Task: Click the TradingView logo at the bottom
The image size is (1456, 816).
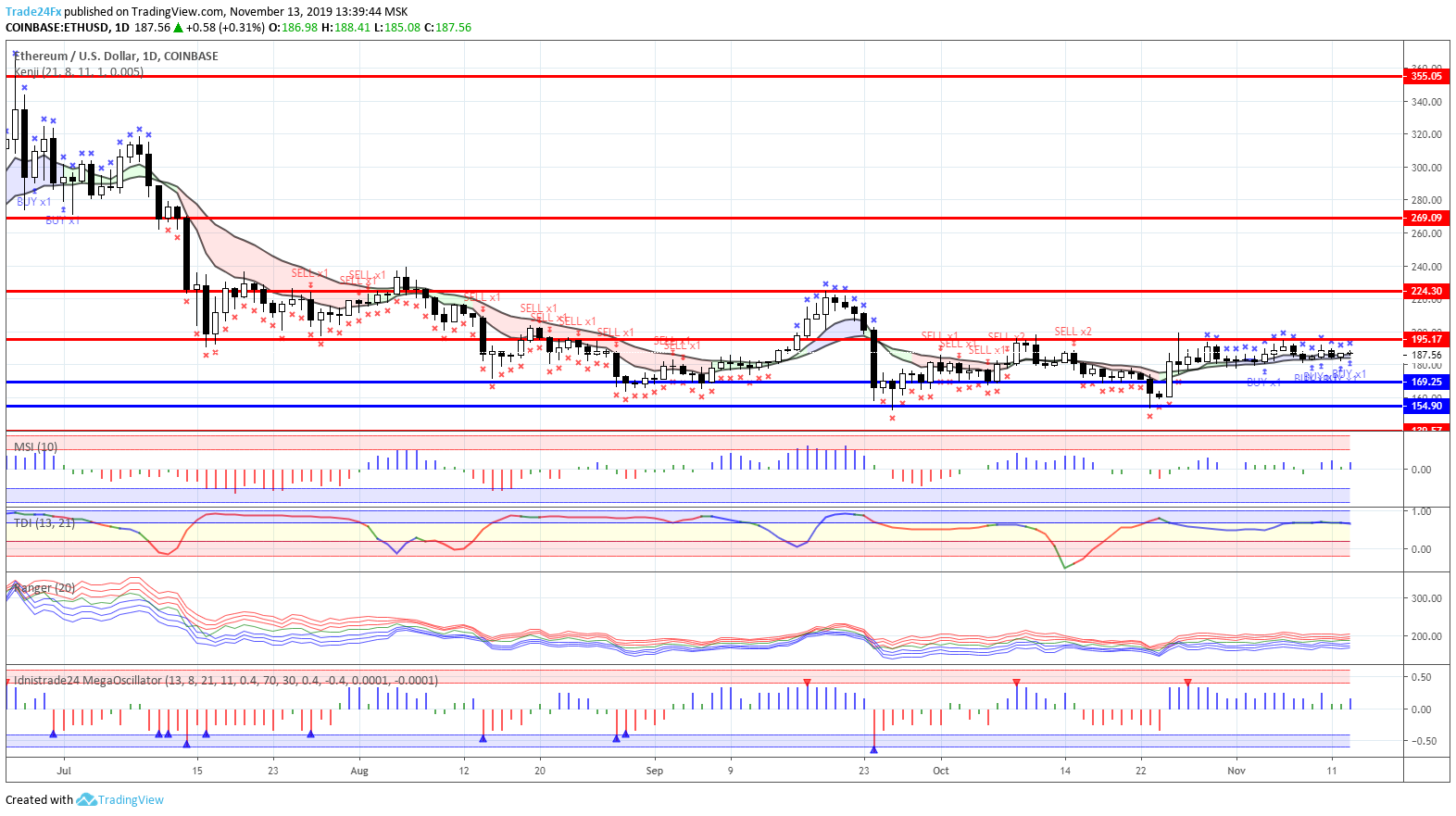Action: click(x=86, y=799)
